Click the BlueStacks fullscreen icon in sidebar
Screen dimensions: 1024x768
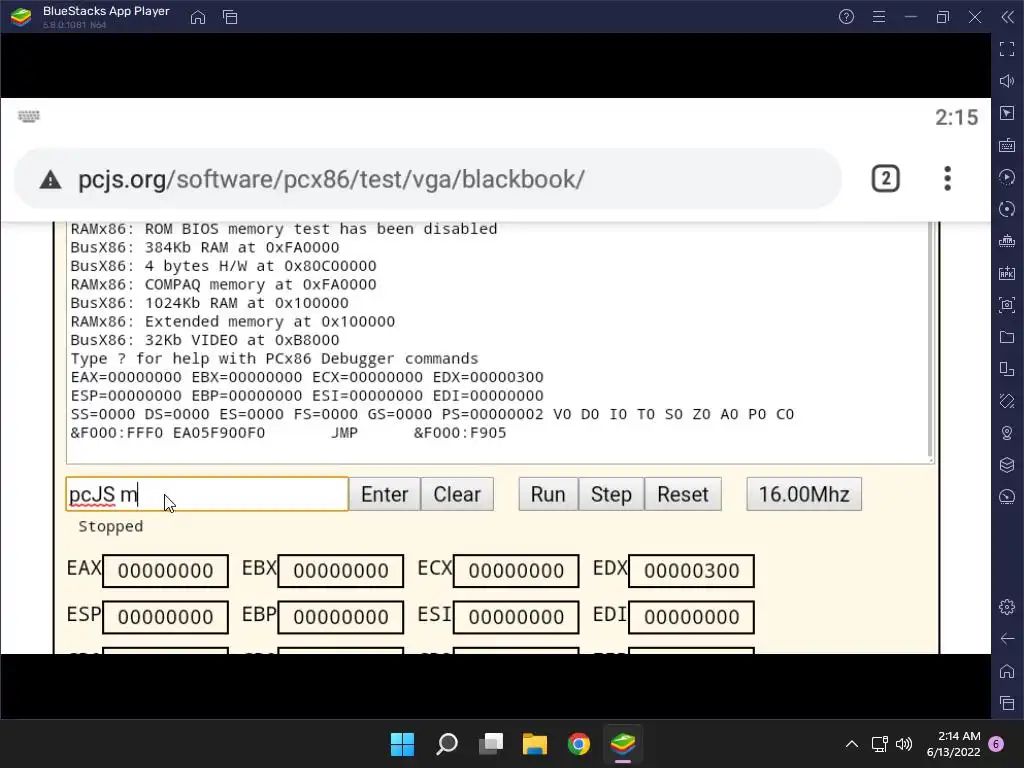point(1007,49)
